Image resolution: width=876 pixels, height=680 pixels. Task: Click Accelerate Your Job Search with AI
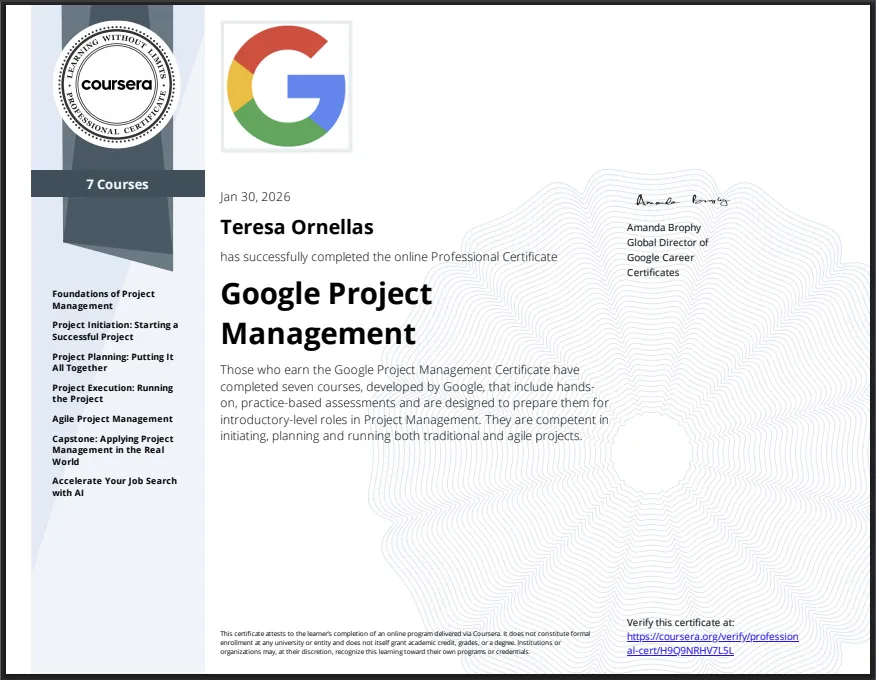pos(114,486)
